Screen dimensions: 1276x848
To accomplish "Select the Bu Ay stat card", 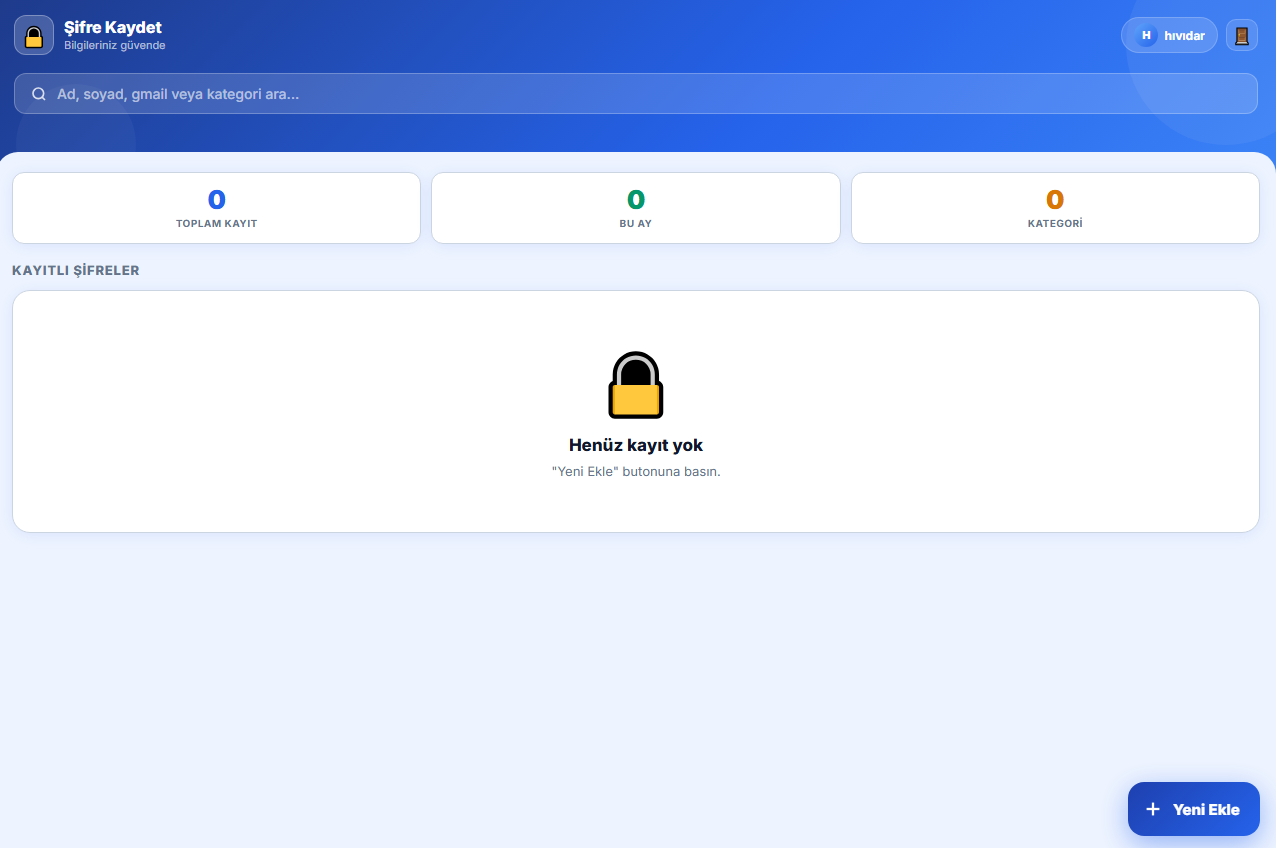I will pyautogui.click(x=636, y=208).
